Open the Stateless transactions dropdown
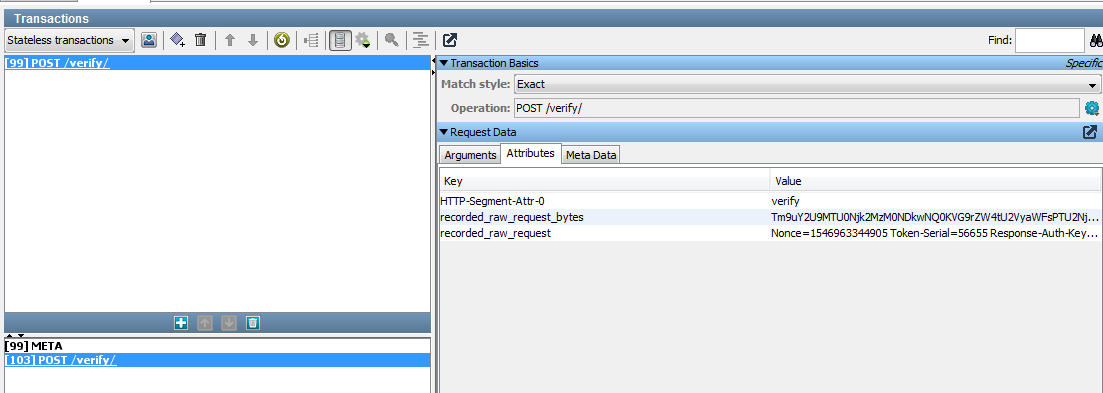The width and height of the screenshot is (1103, 393). (69, 40)
